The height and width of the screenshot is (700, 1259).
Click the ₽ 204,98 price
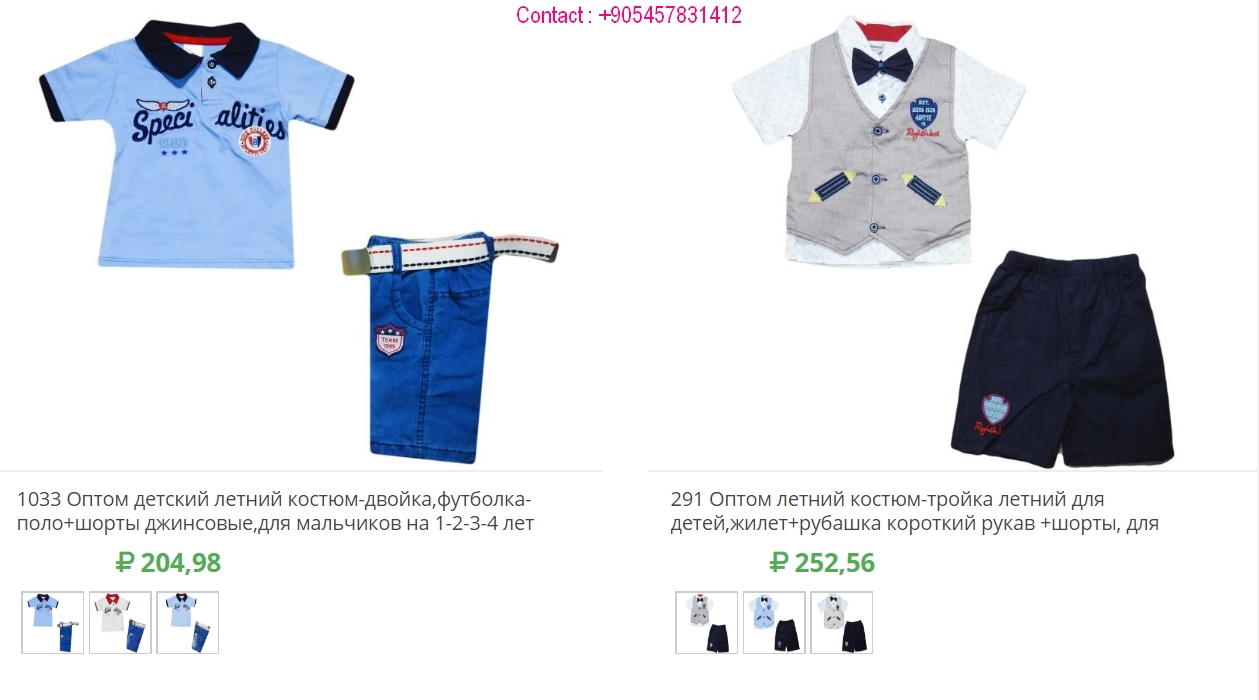coord(168,563)
